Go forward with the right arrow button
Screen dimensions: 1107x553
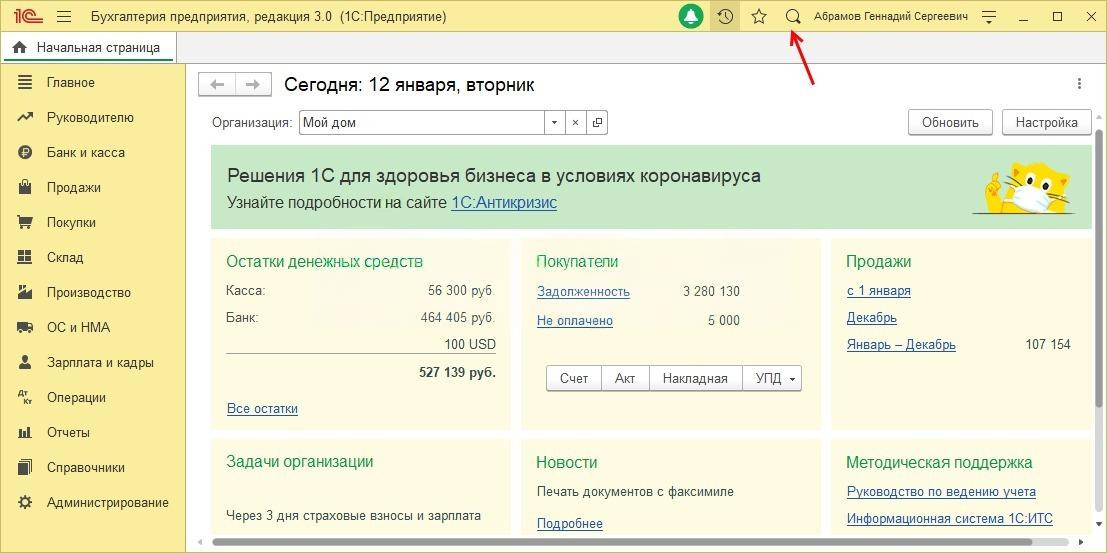tap(253, 85)
